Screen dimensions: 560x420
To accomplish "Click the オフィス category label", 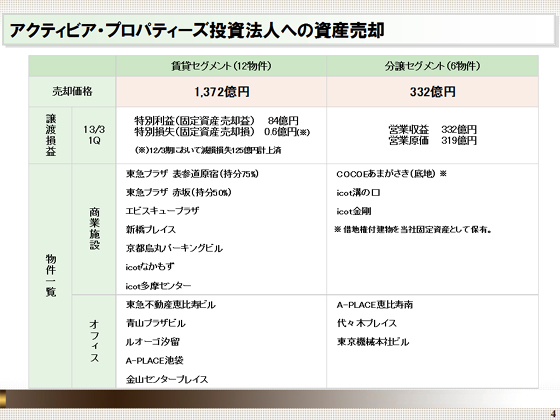I will 94,341.
